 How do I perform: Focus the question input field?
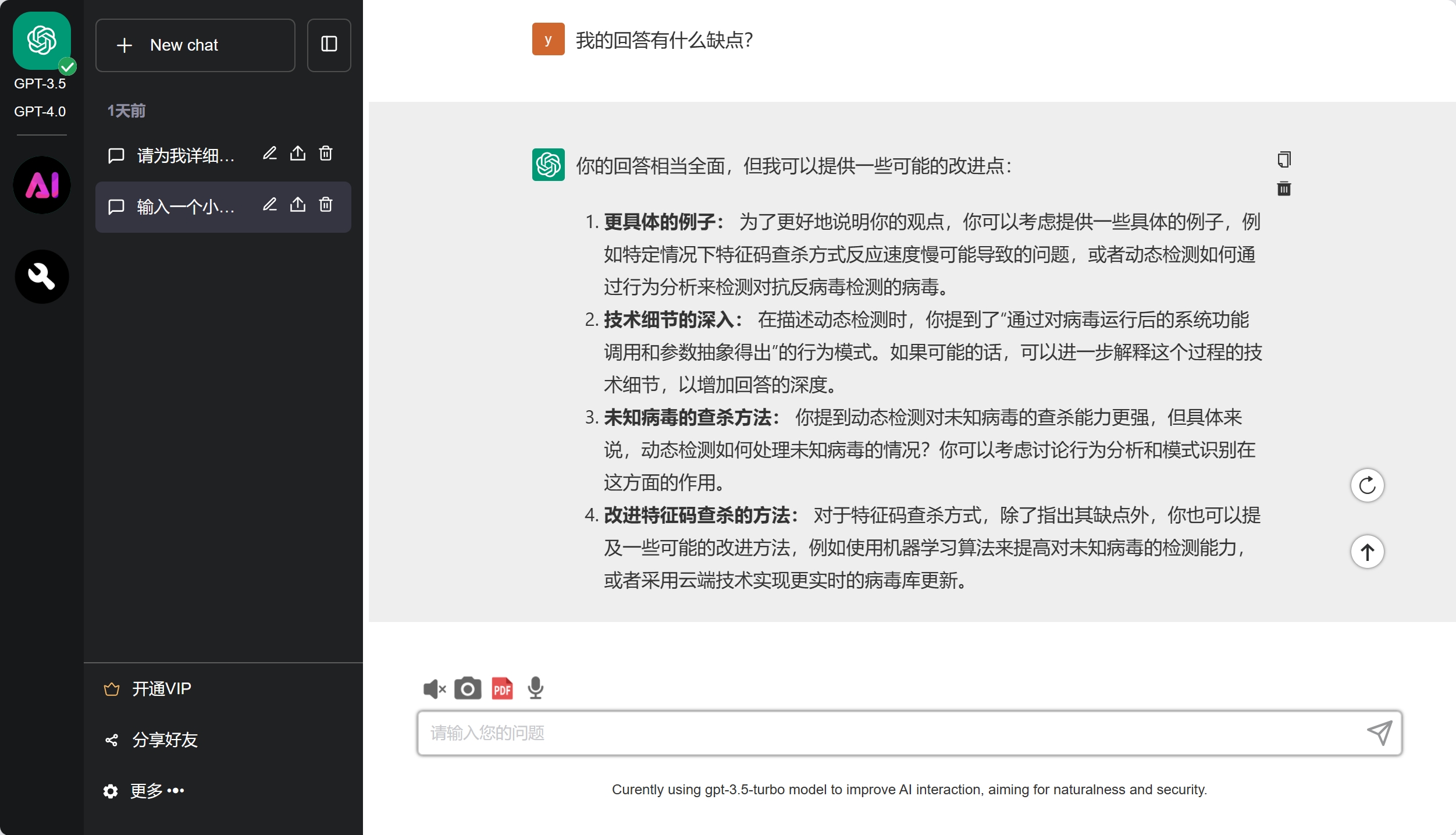pyautogui.click(x=890, y=733)
